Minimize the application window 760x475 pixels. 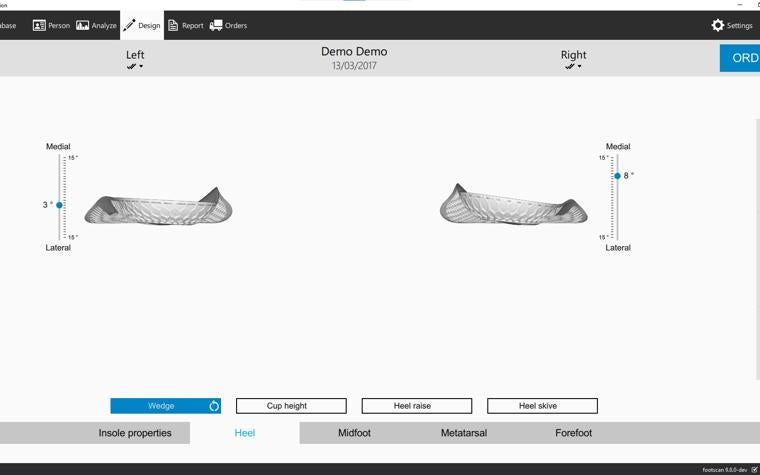[x=740, y=4]
